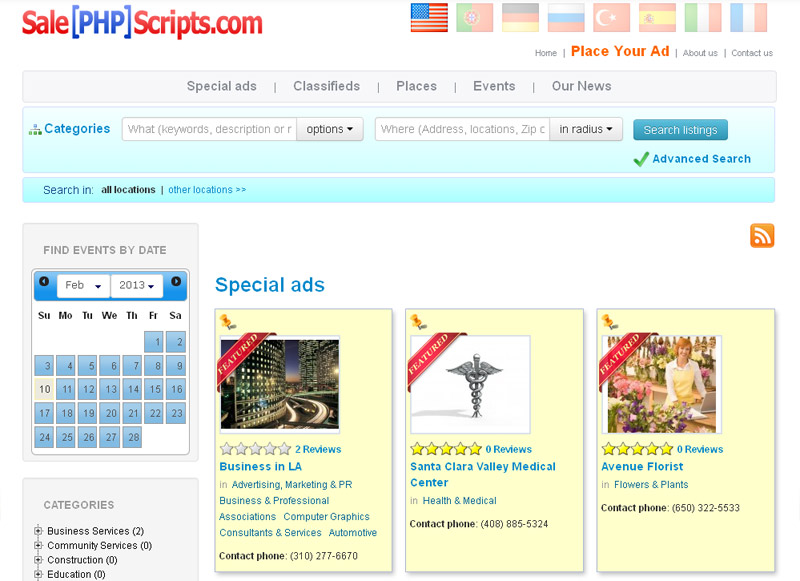Open the Events menu tab
This screenshot has width=800, height=581.
coord(494,86)
